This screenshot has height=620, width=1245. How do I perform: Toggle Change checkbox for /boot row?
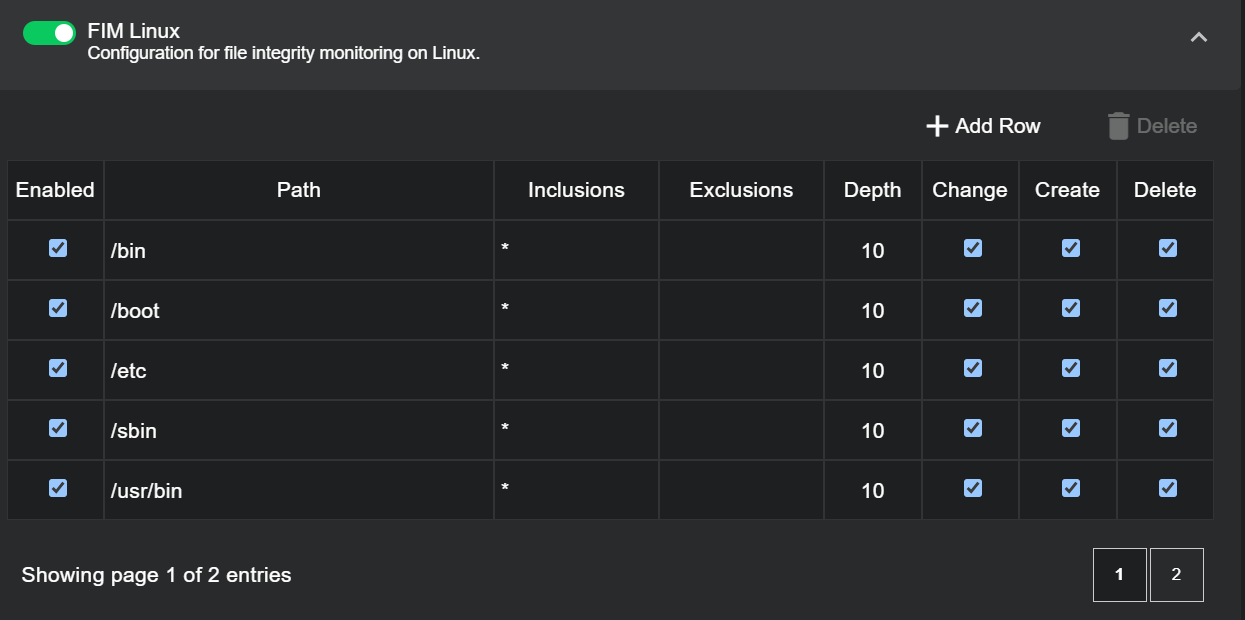(x=972, y=308)
